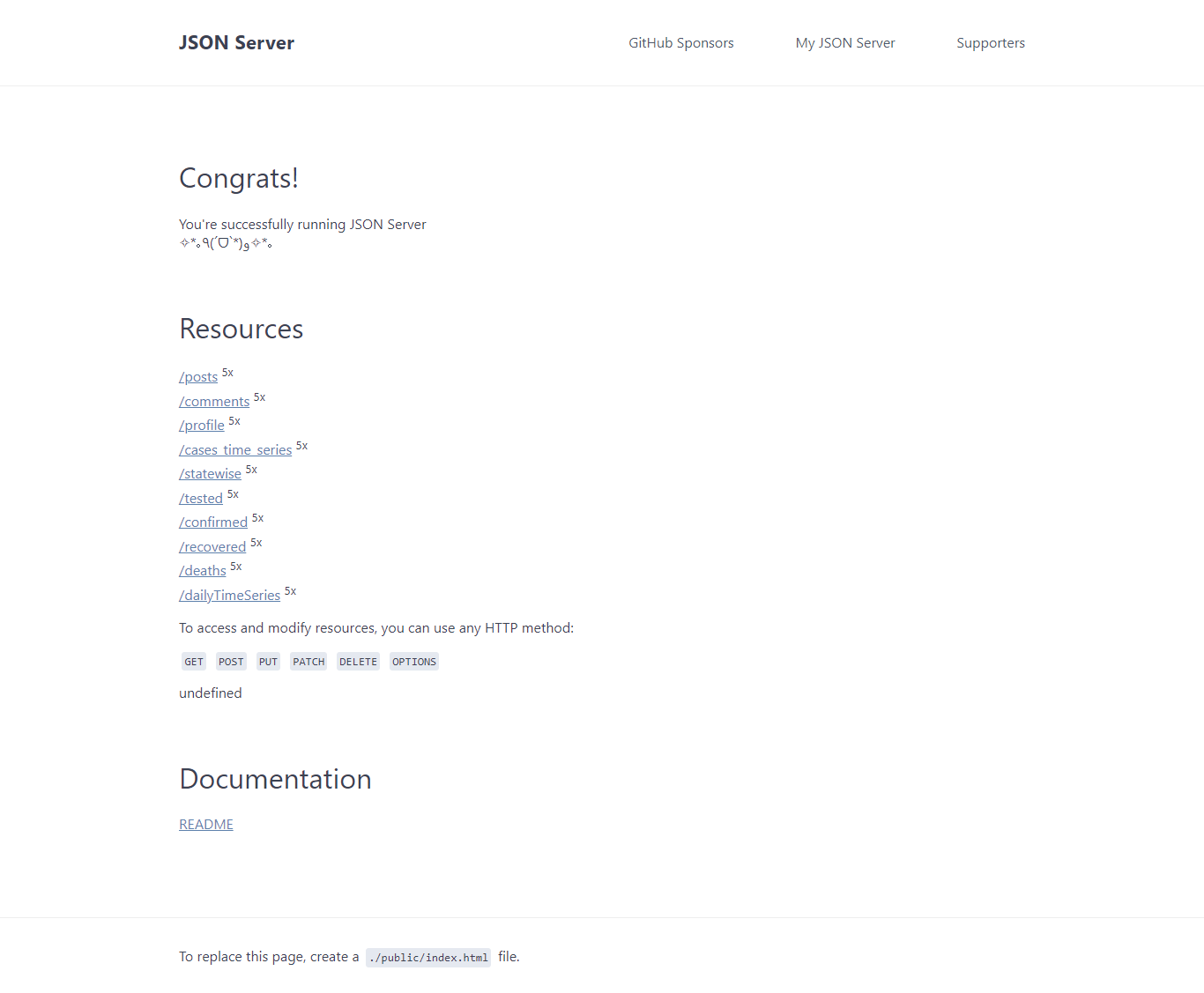
Task: Click the POST method label
Action: [x=231, y=662]
